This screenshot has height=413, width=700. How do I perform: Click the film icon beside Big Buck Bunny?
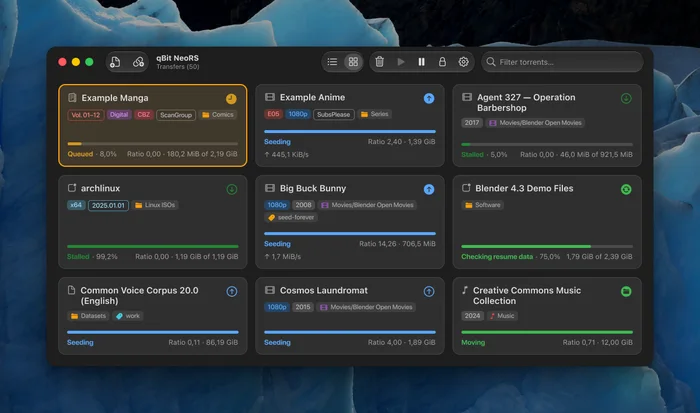[x=270, y=188]
